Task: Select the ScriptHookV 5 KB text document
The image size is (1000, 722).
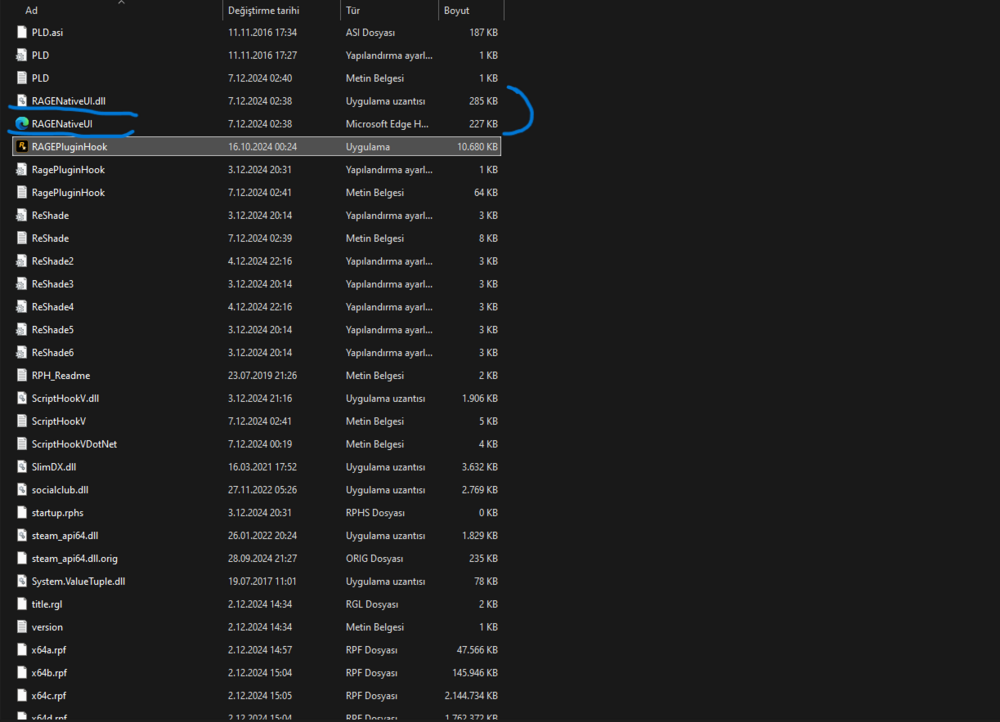Action: (256, 421)
